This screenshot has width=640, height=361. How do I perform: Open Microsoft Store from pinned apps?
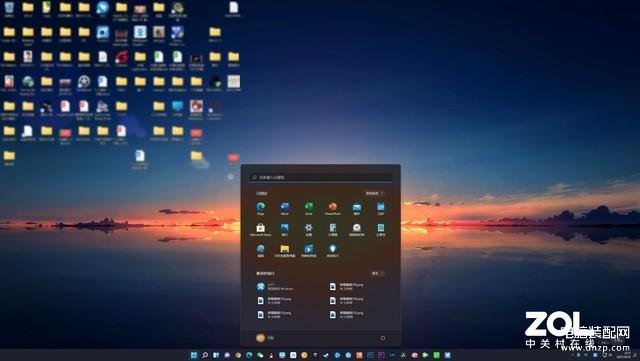coord(260,230)
